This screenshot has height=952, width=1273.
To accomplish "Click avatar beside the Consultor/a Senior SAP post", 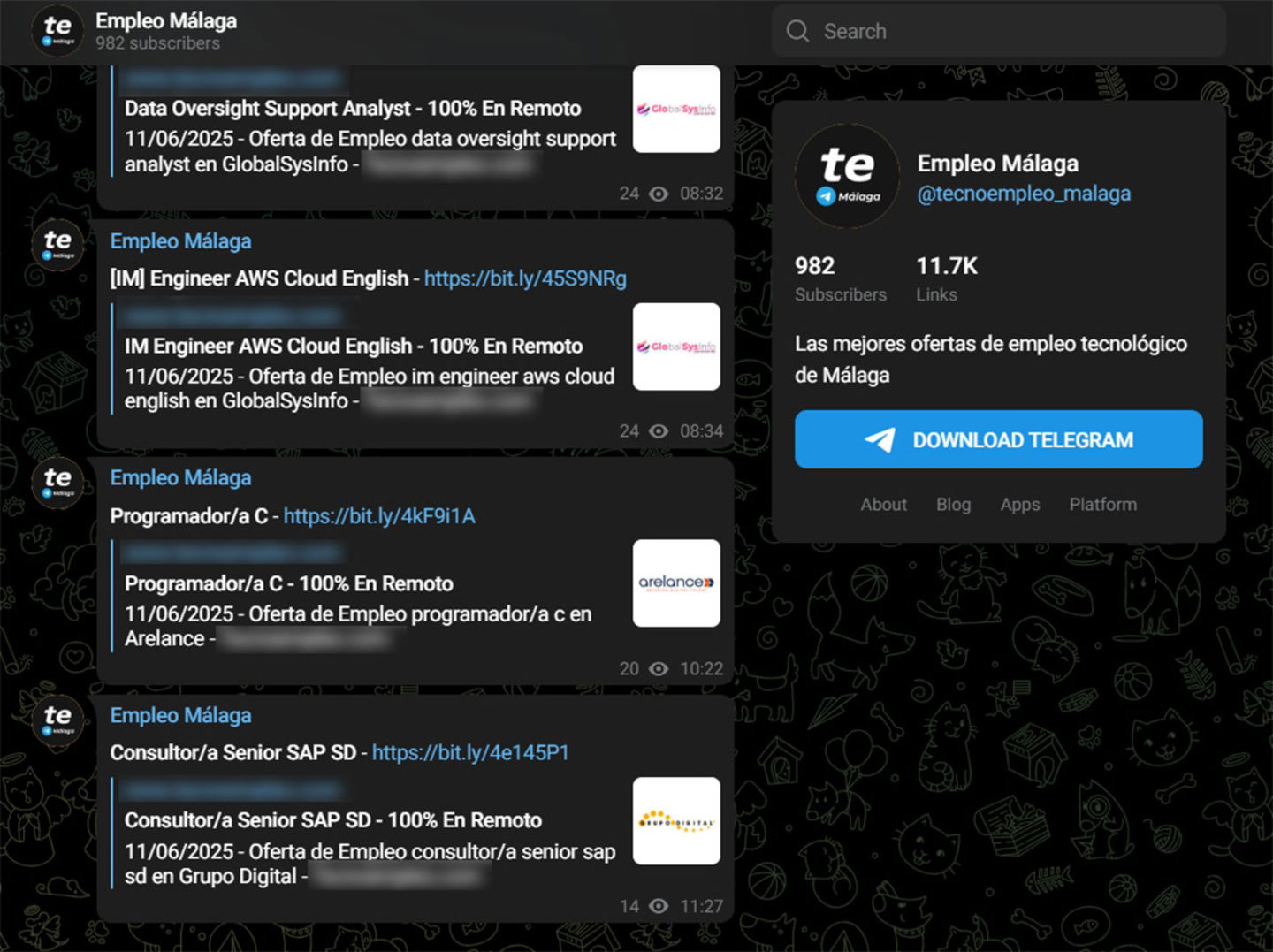I will pos(57,720).
